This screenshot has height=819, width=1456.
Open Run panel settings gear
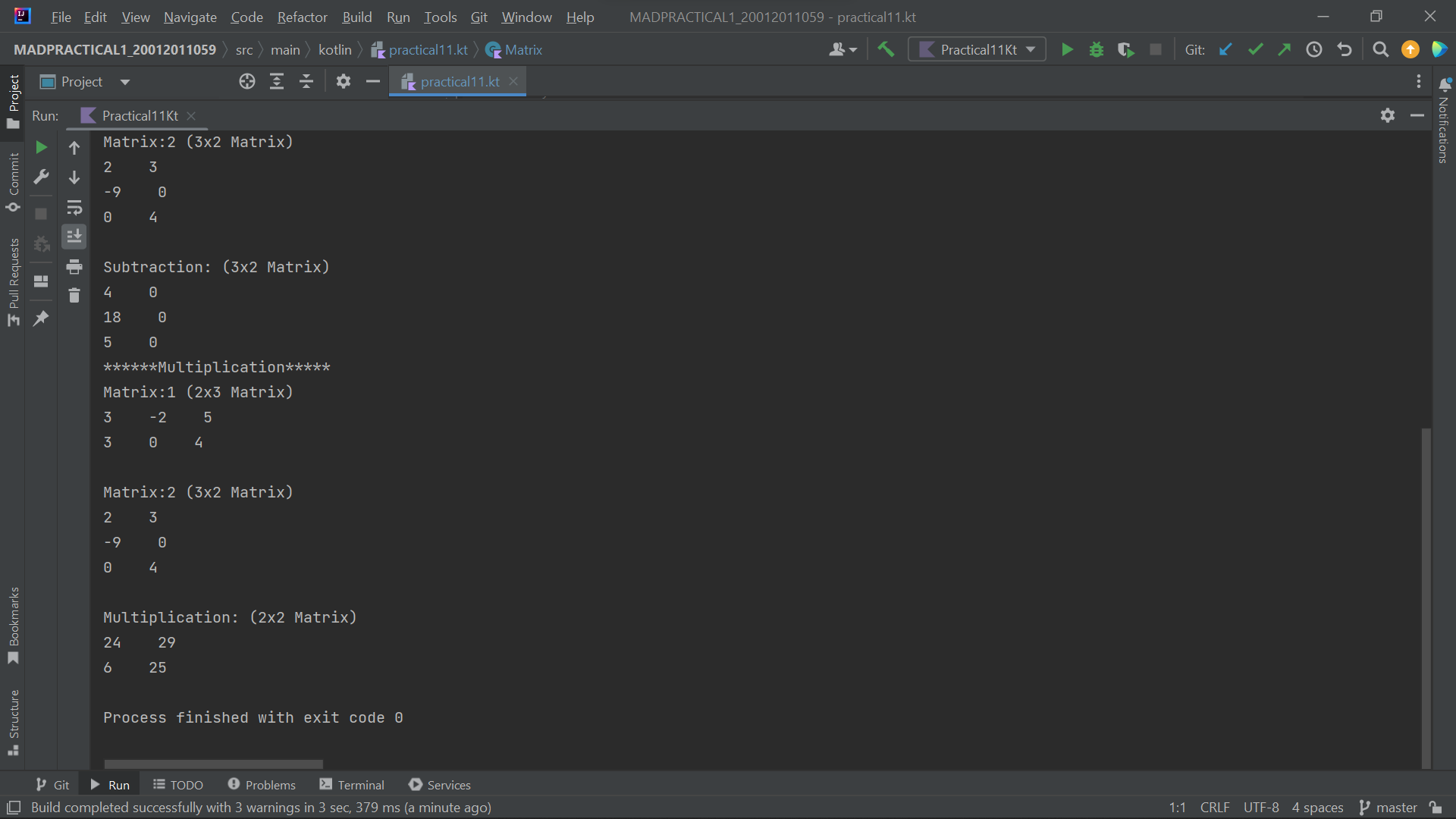coord(1388,115)
